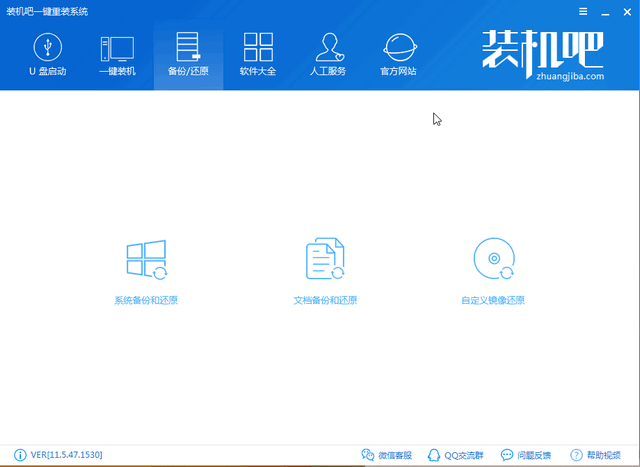
Task: Minimize the 装机吧 window
Action: [x=604, y=11]
